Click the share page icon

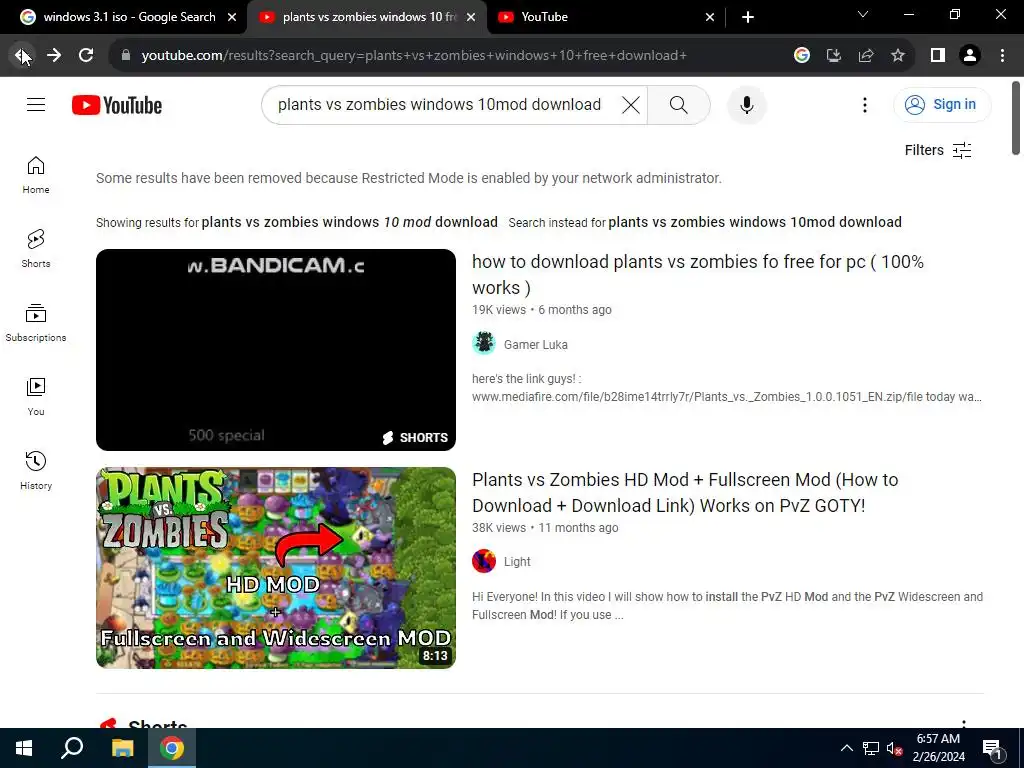pos(866,56)
